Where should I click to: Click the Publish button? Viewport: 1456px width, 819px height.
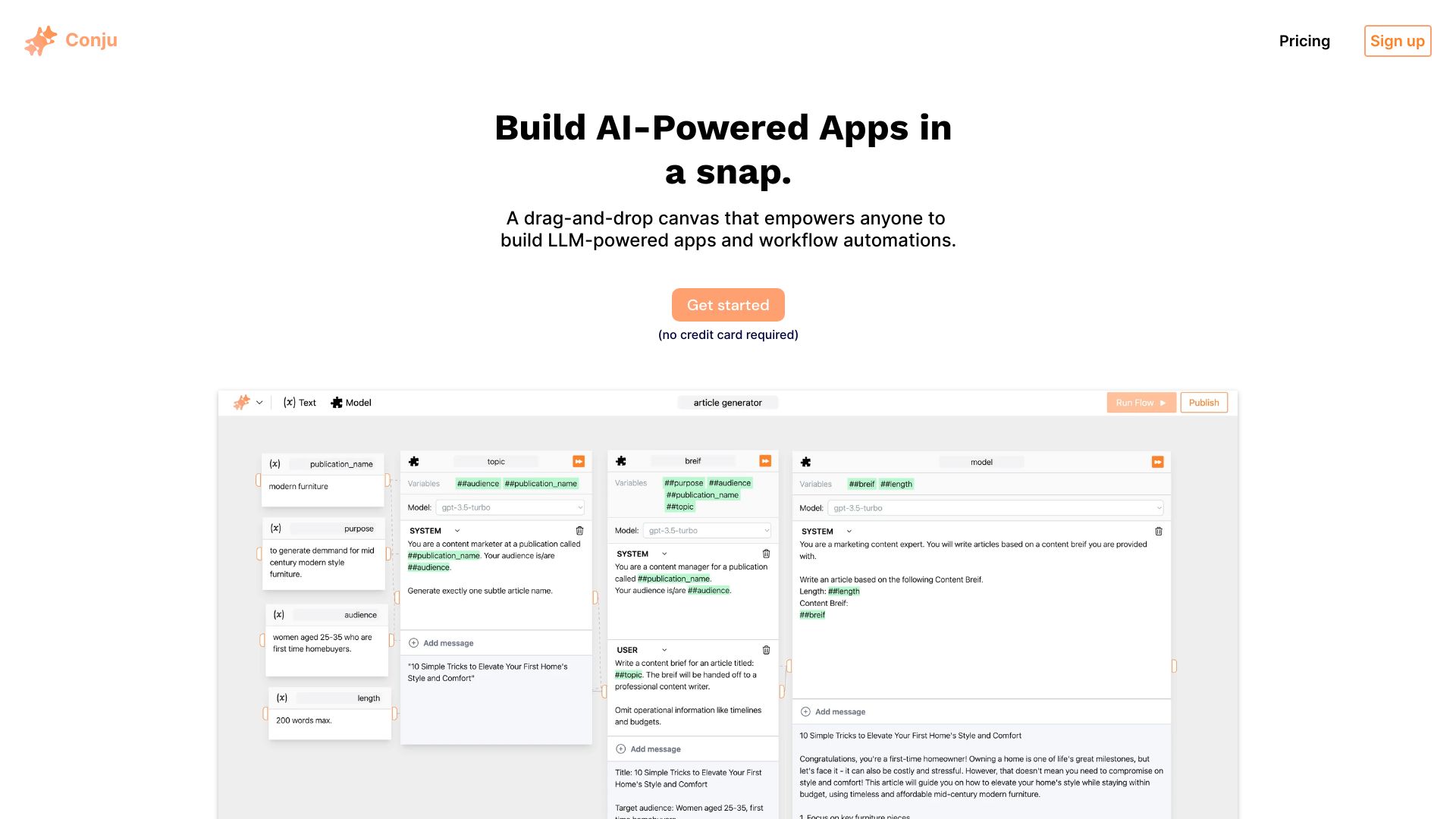1203,402
